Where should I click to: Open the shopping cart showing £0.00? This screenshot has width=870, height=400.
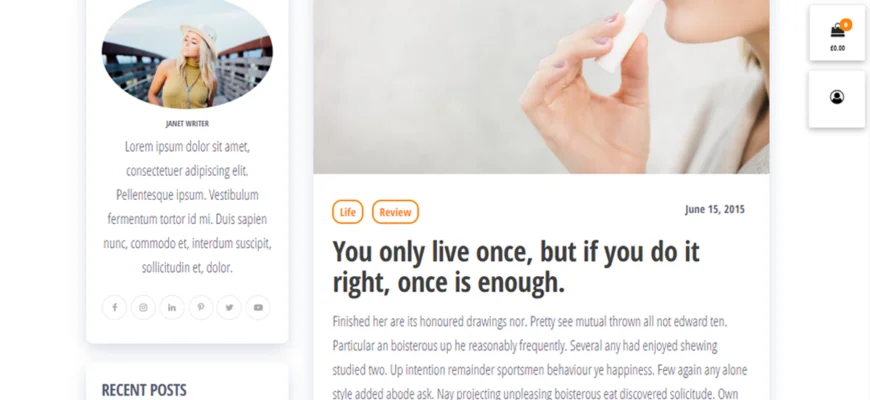837,33
